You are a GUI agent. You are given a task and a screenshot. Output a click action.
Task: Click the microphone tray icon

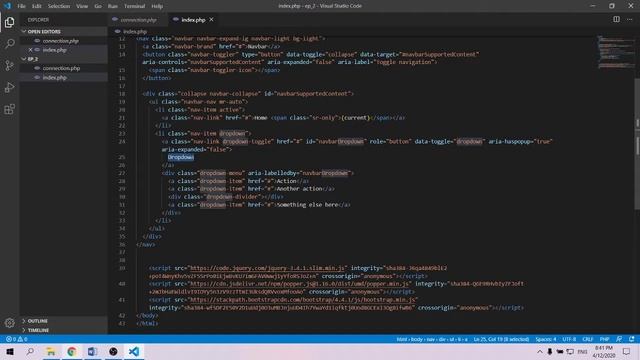click(550, 351)
